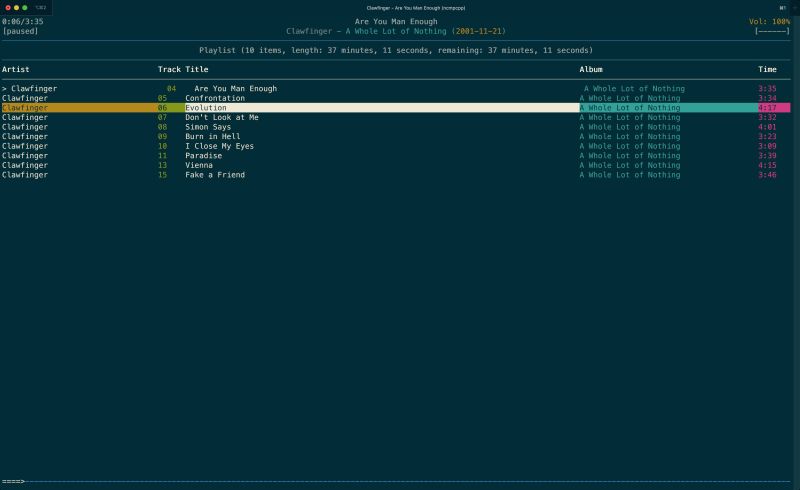Click the 4:01 duration of Simon Says
800x490 pixels.
(x=767, y=127)
